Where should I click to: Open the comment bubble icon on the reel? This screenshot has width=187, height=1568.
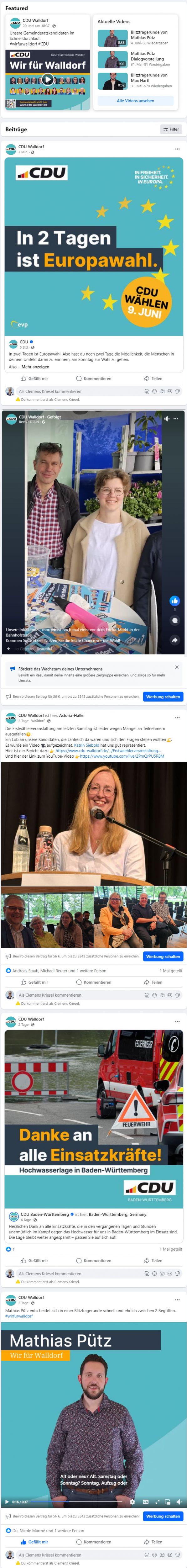(175, 621)
